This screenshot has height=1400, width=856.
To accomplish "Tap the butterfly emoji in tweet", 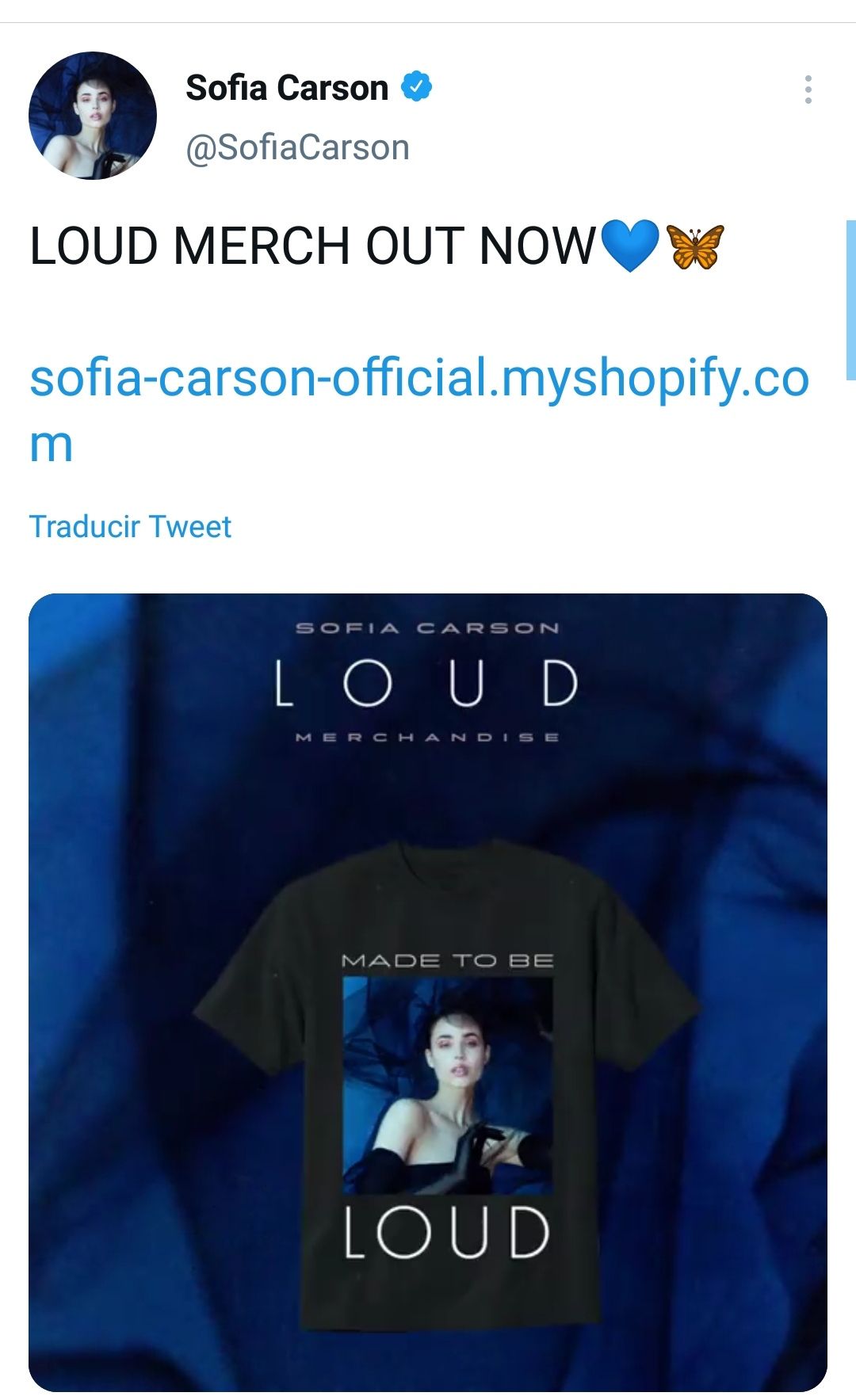I will pos(695,246).
